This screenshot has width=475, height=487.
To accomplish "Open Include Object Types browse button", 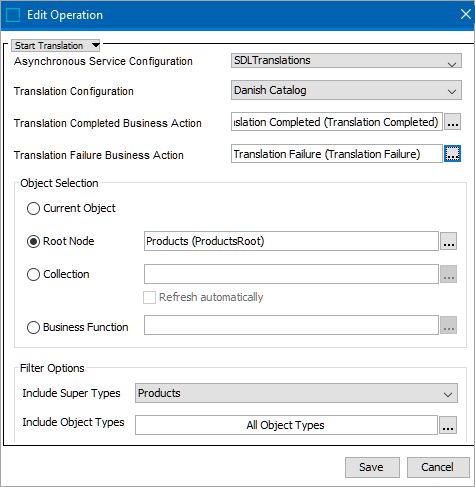I will pyautogui.click(x=448, y=425).
